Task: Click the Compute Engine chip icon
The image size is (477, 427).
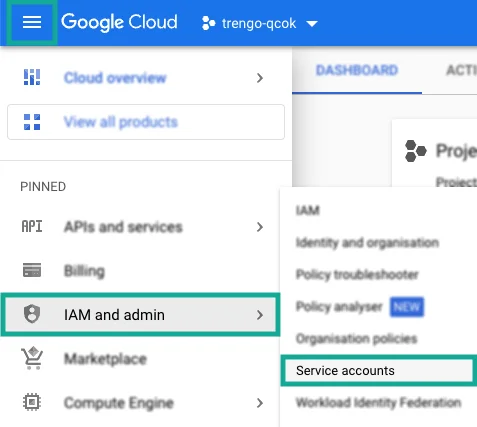Action: pos(32,402)
